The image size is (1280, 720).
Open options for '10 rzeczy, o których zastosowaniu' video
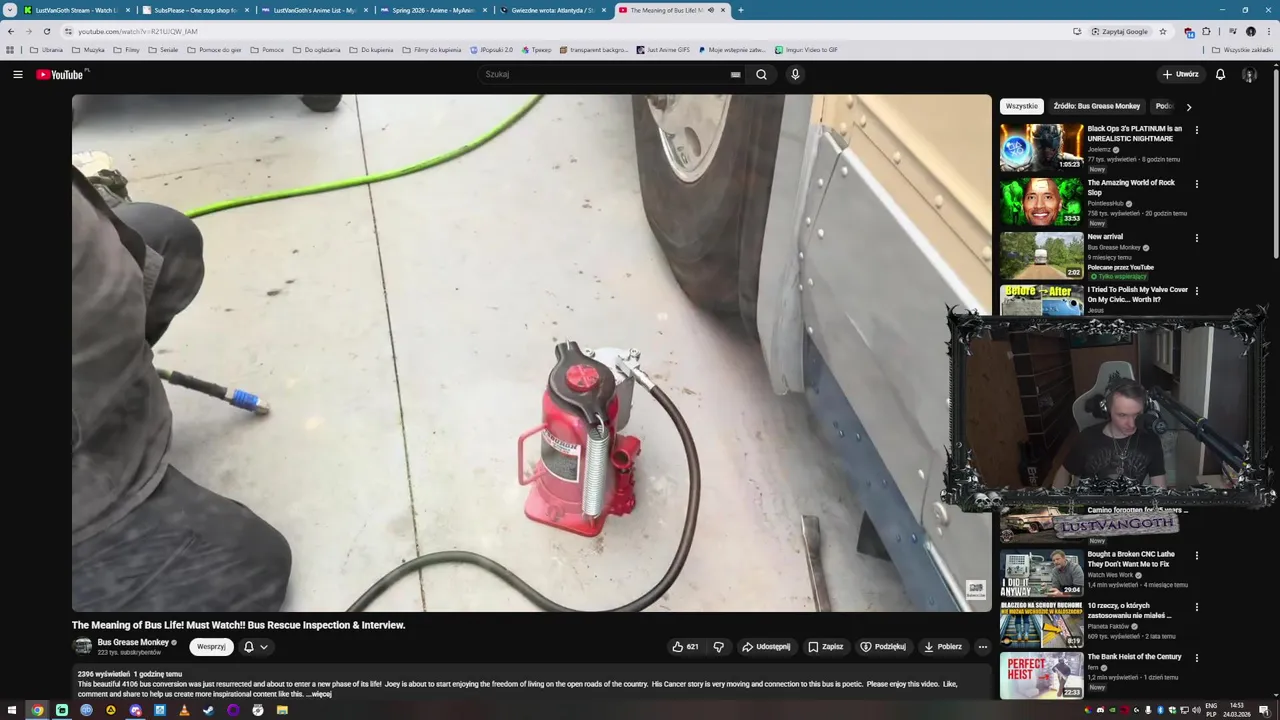pos(1196,607)
